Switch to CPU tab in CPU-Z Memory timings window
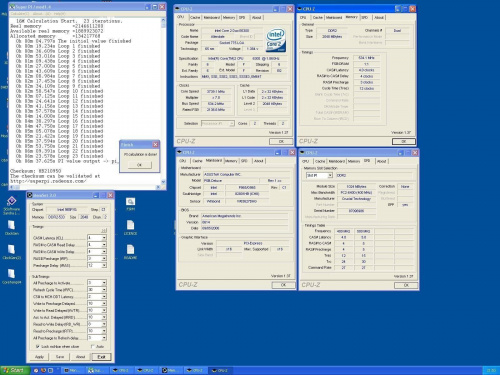Image resolution: width=500 pixels, height=375 pixels. point(303,17)
